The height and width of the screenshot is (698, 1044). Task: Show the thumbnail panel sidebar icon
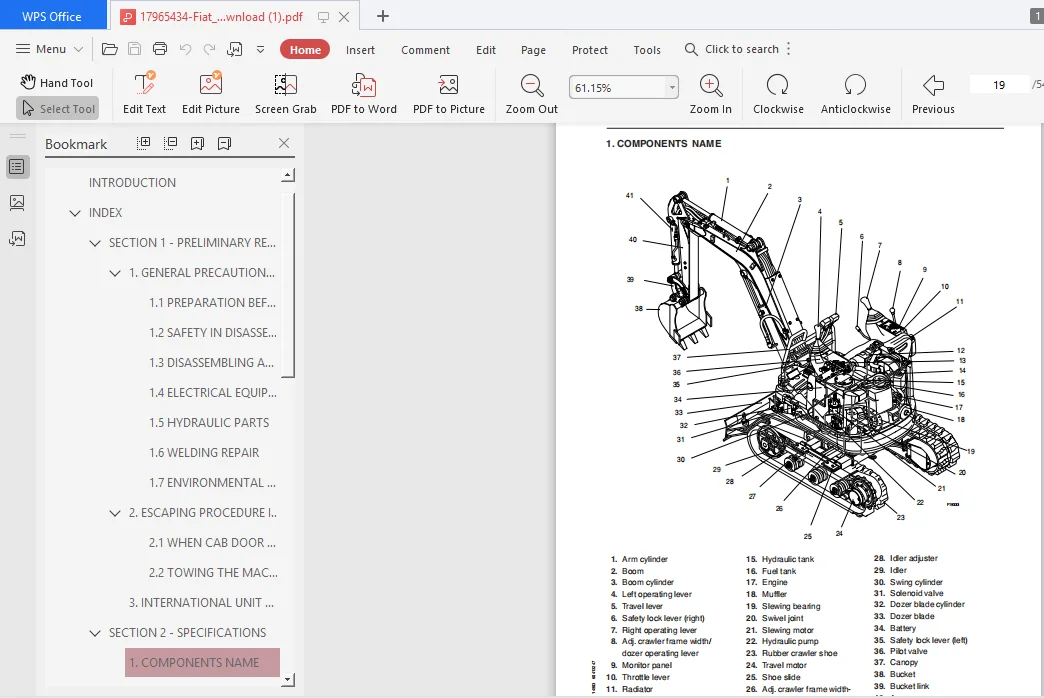17,202
